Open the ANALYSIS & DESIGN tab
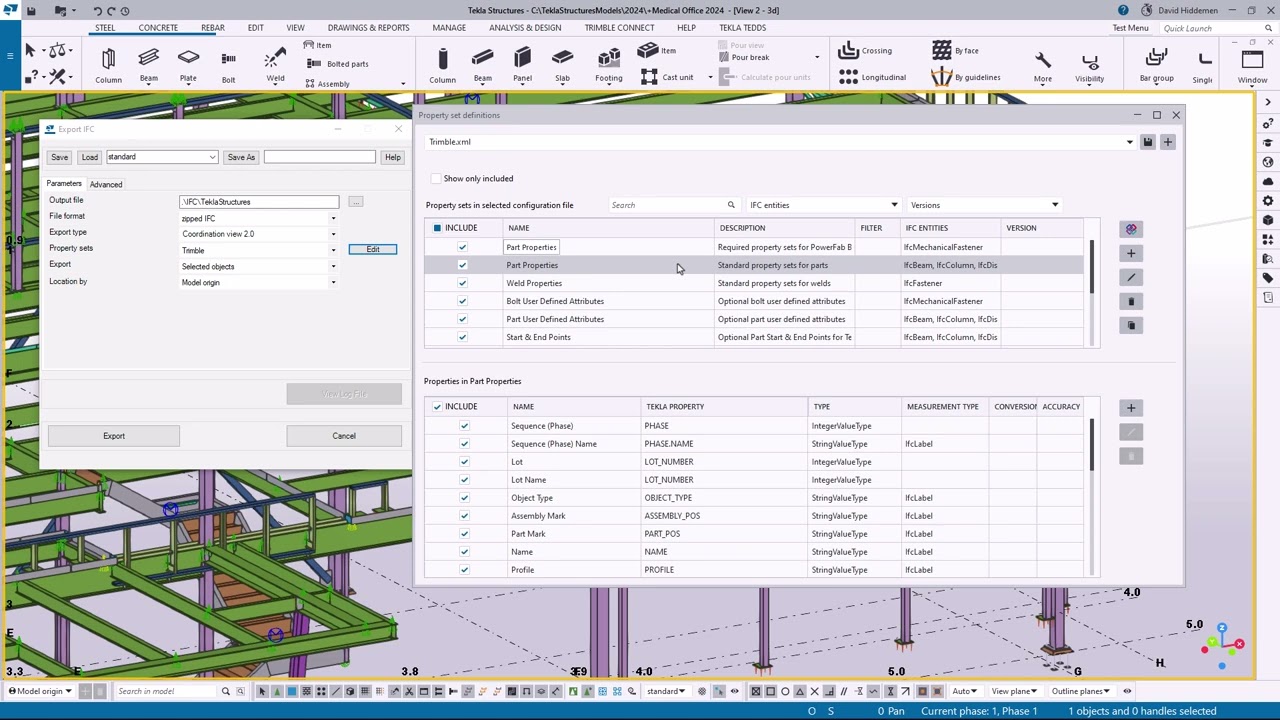The height and width of the screenshot is (720, 1280). point(525,28)
